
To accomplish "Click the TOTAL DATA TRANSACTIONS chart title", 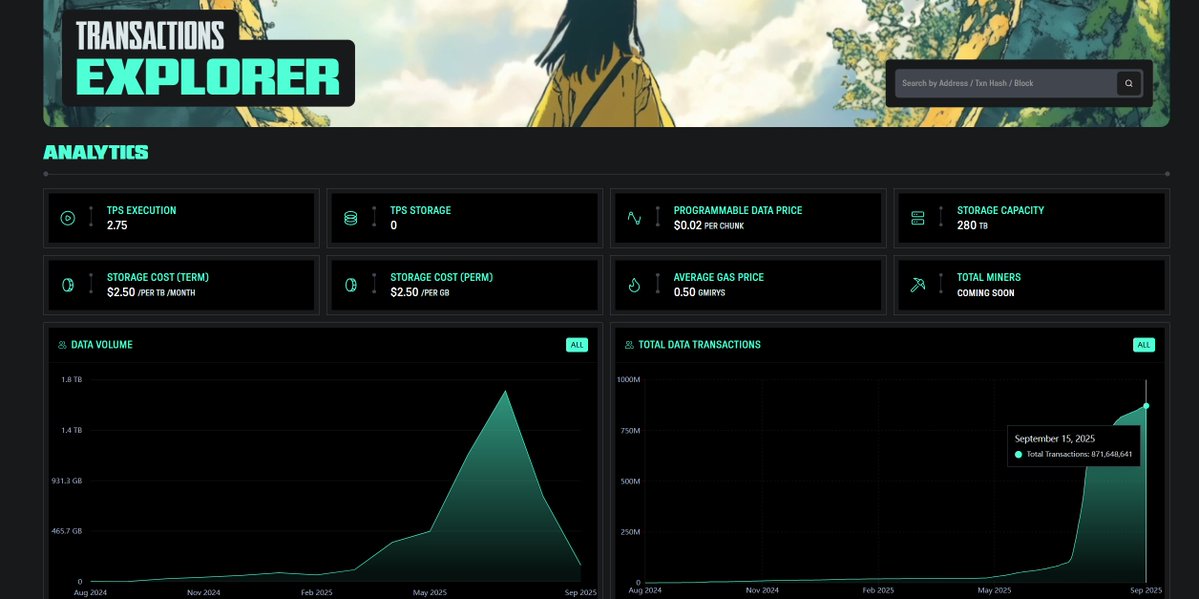I will (x=700, y=345).
